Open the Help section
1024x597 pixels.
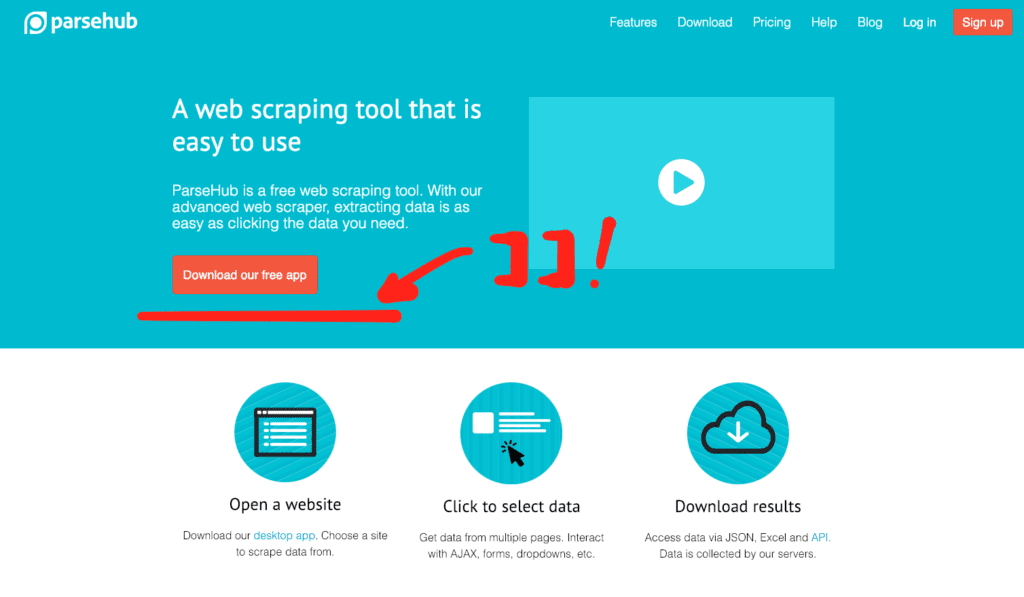824,22
